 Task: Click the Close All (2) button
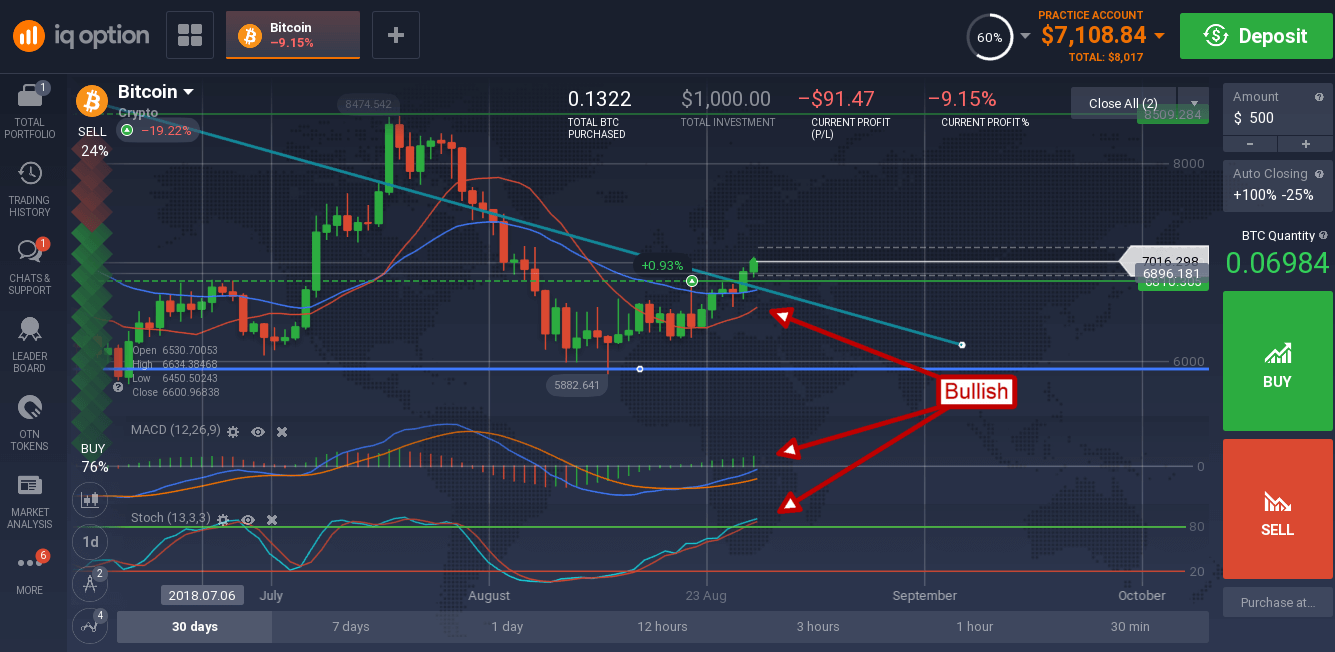pos(1123,103)
